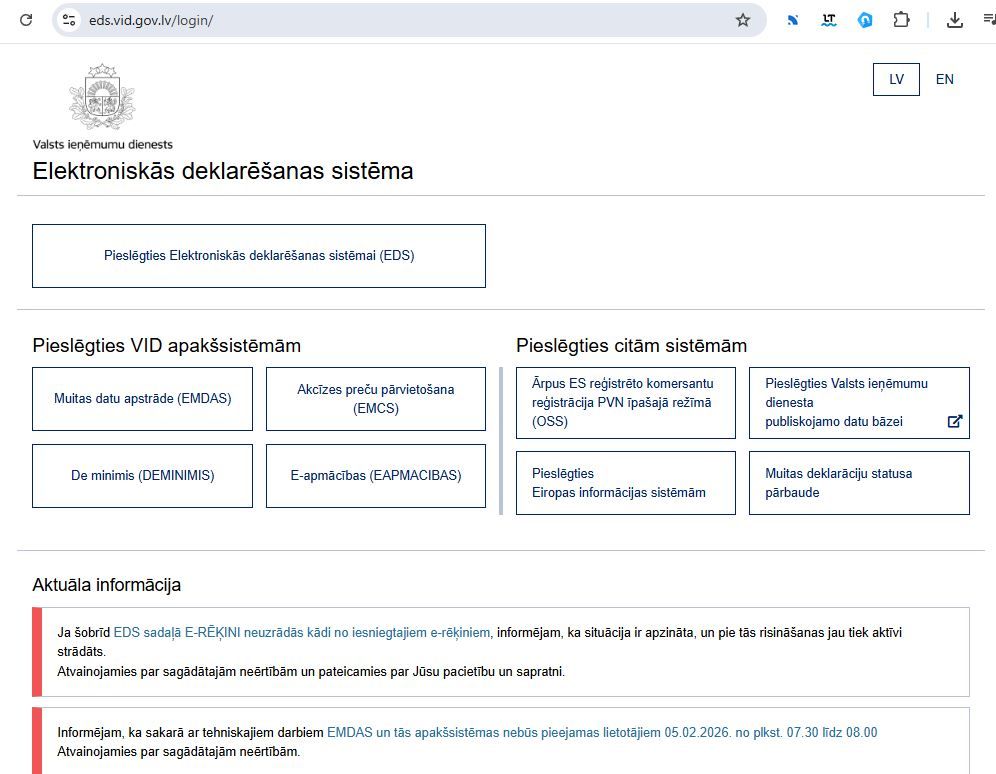Image resolution: width=996 pixels, height=774 pixels.
Task: Open the browser Downloads icon
Action: 954,20
